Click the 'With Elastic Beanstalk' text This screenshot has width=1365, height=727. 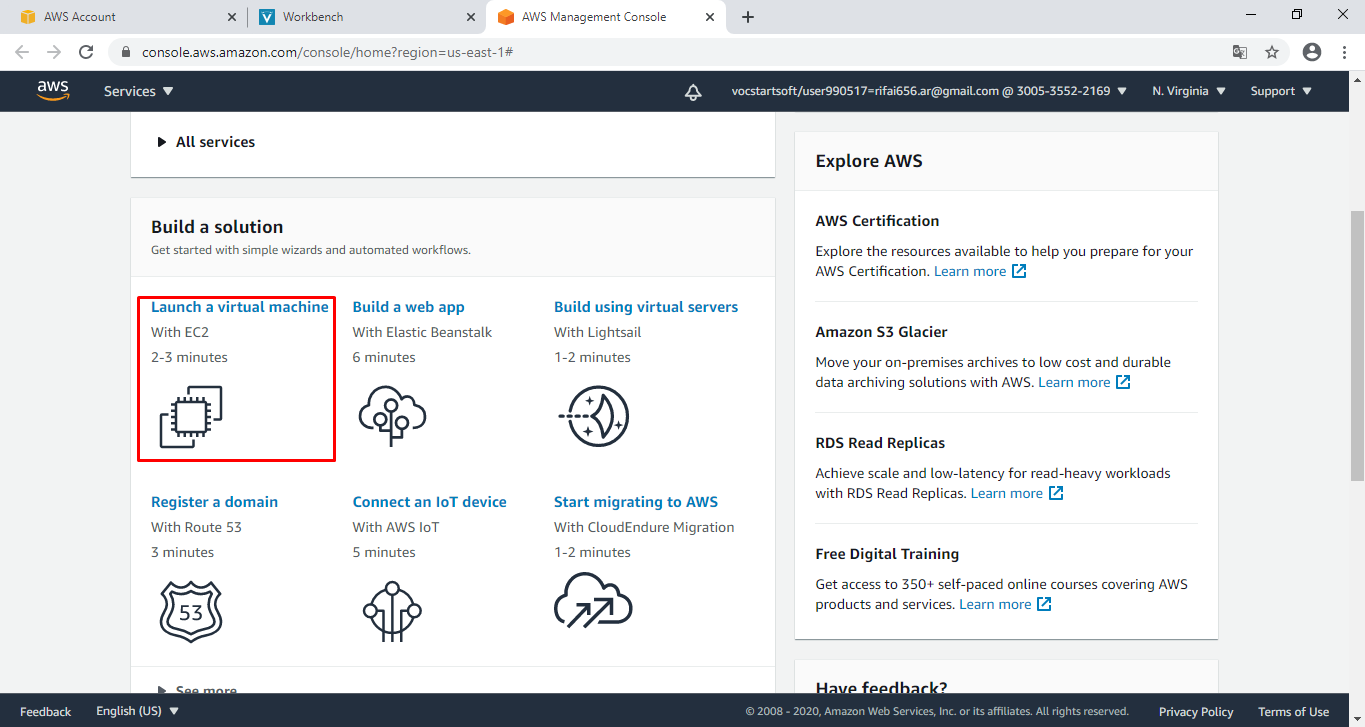point(423,332)
